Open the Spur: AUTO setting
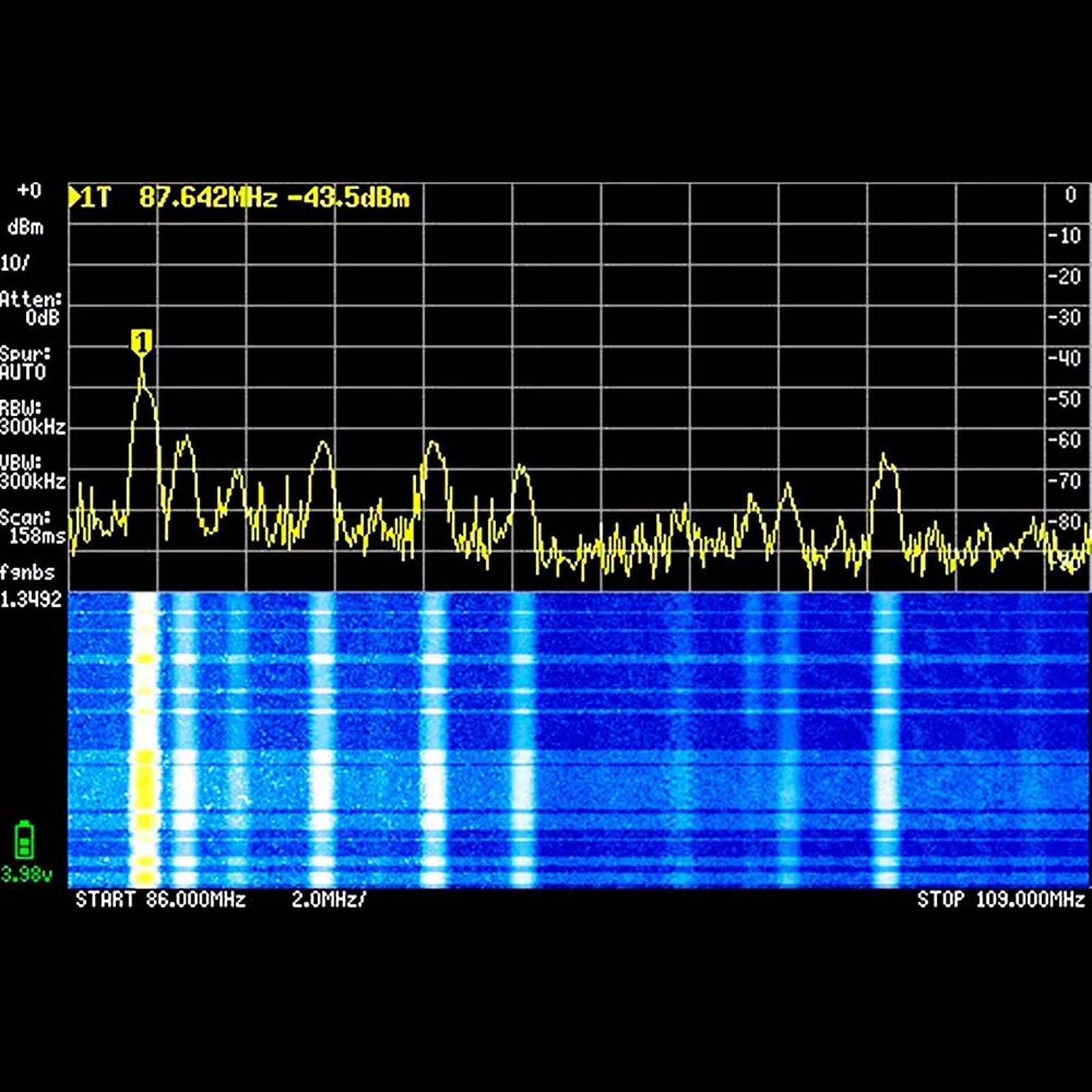 [25, 363]
